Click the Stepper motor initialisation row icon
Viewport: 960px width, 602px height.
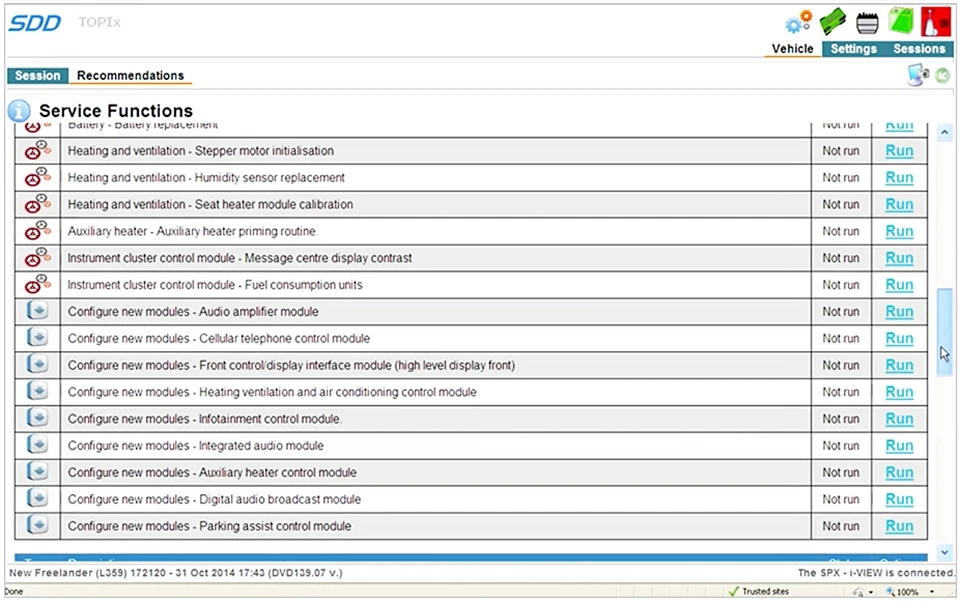tap(37, 151)
